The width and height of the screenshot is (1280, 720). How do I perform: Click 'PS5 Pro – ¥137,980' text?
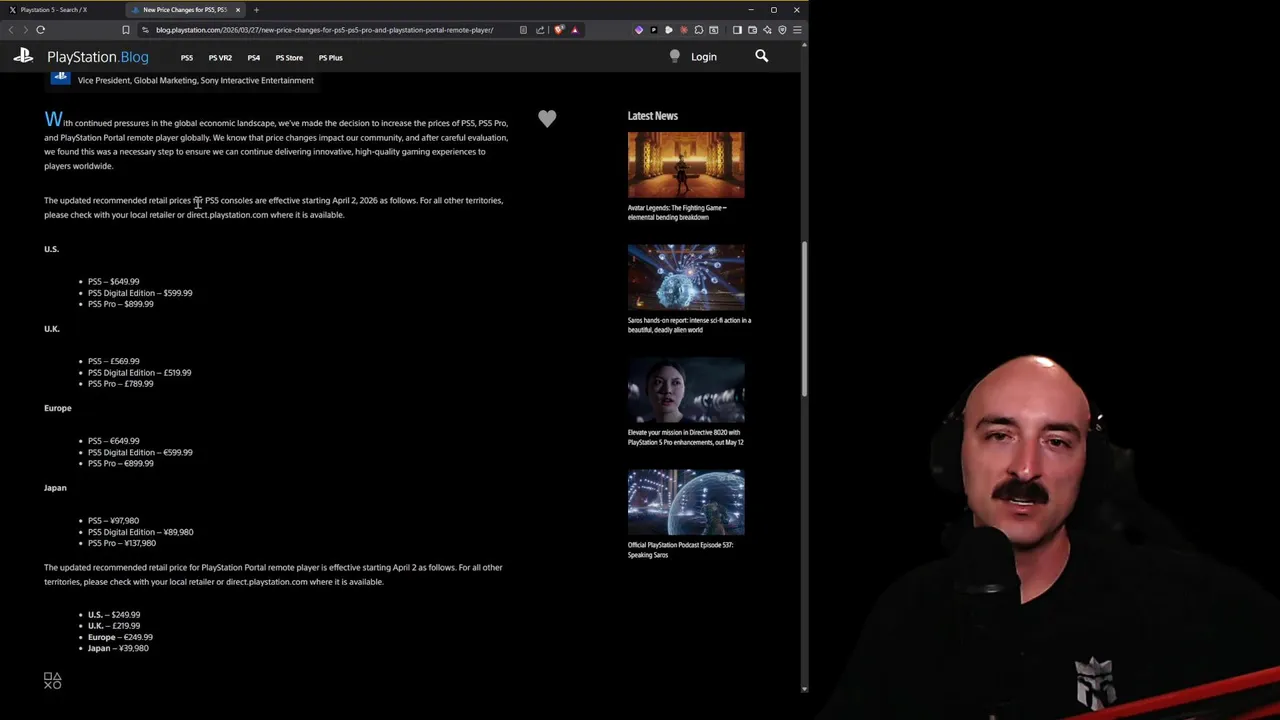[x=122, y=543]
